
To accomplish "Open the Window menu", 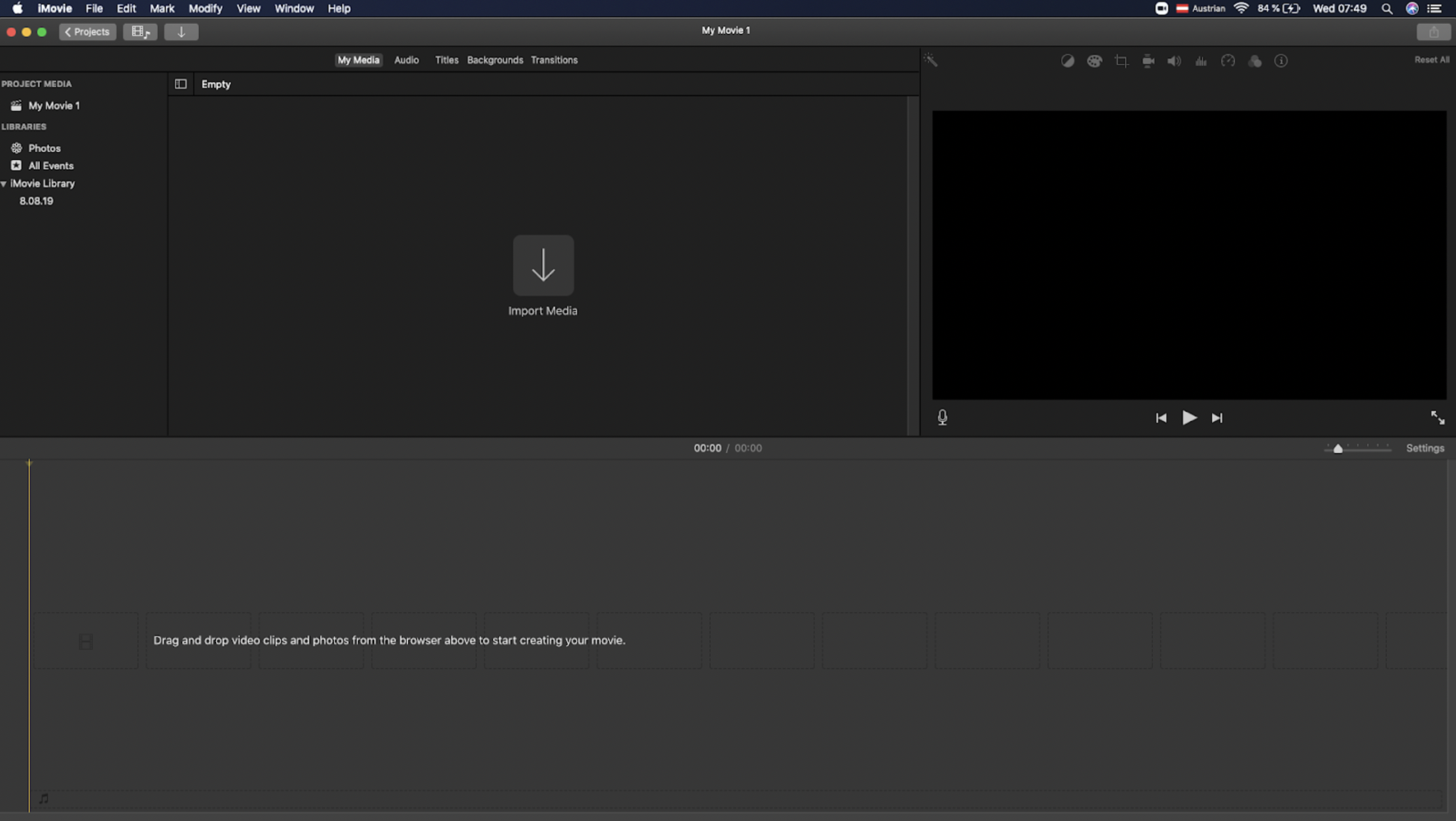I will click(294, 9).
